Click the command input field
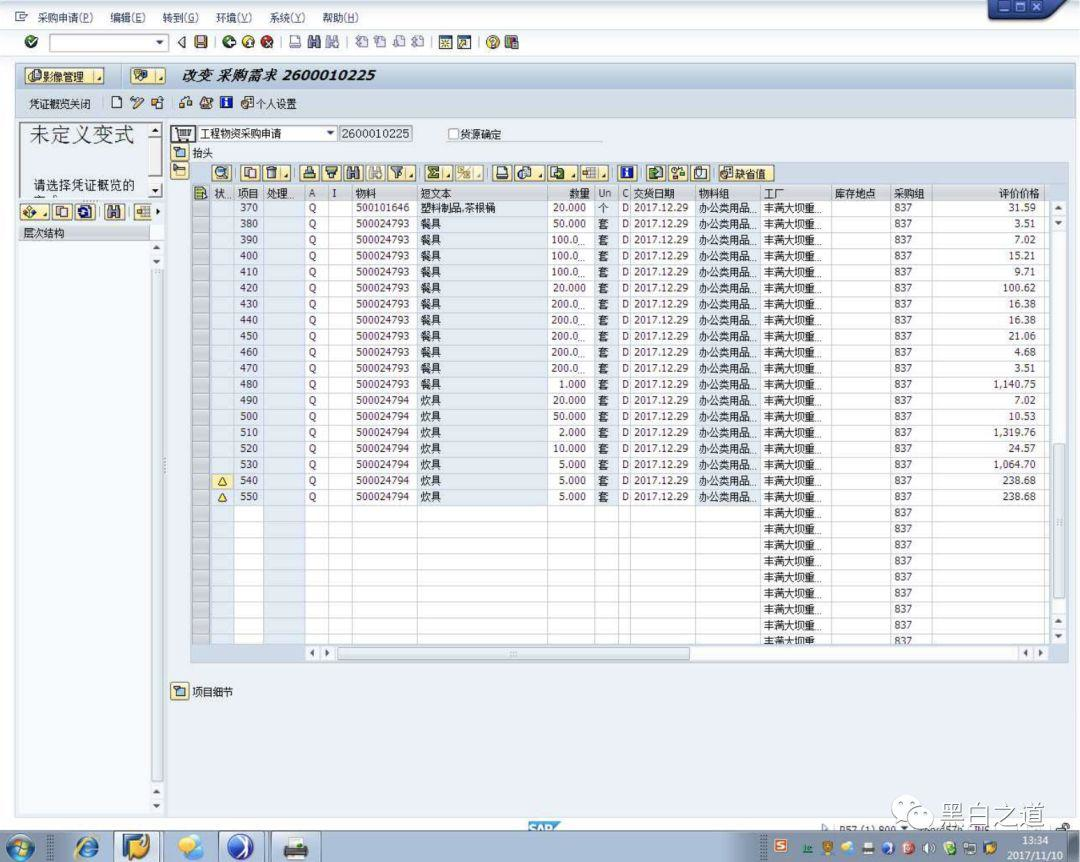 [x=103, y=43]
